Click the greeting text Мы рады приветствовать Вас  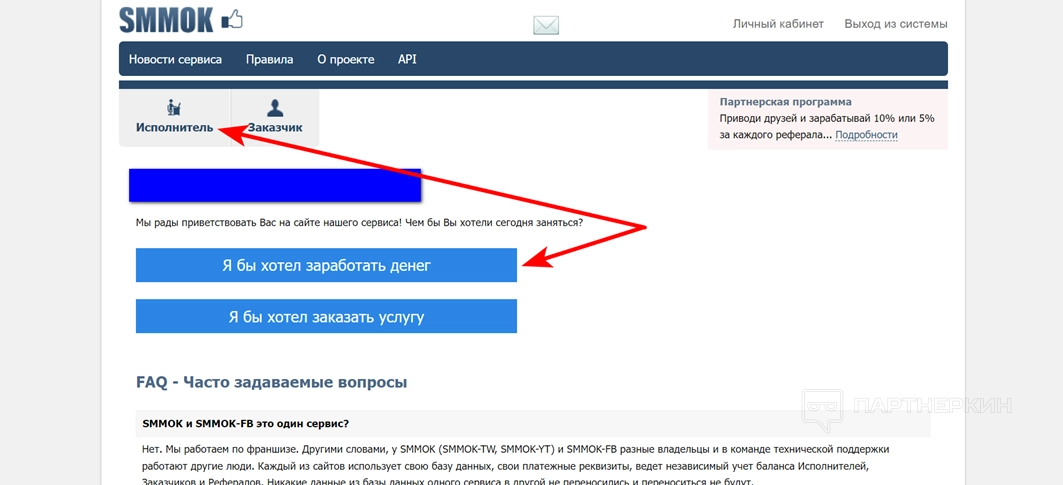(x=359, y=223)
